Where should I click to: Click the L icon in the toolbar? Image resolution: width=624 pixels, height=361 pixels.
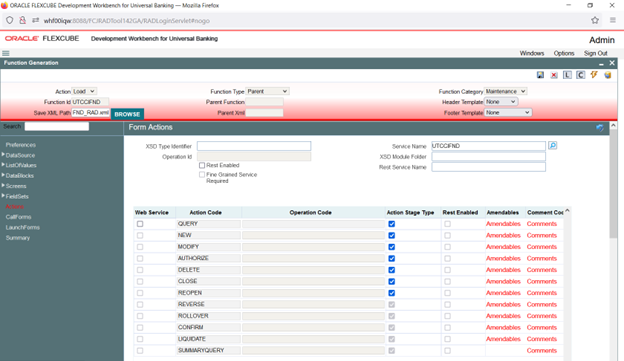pos(567,75)
